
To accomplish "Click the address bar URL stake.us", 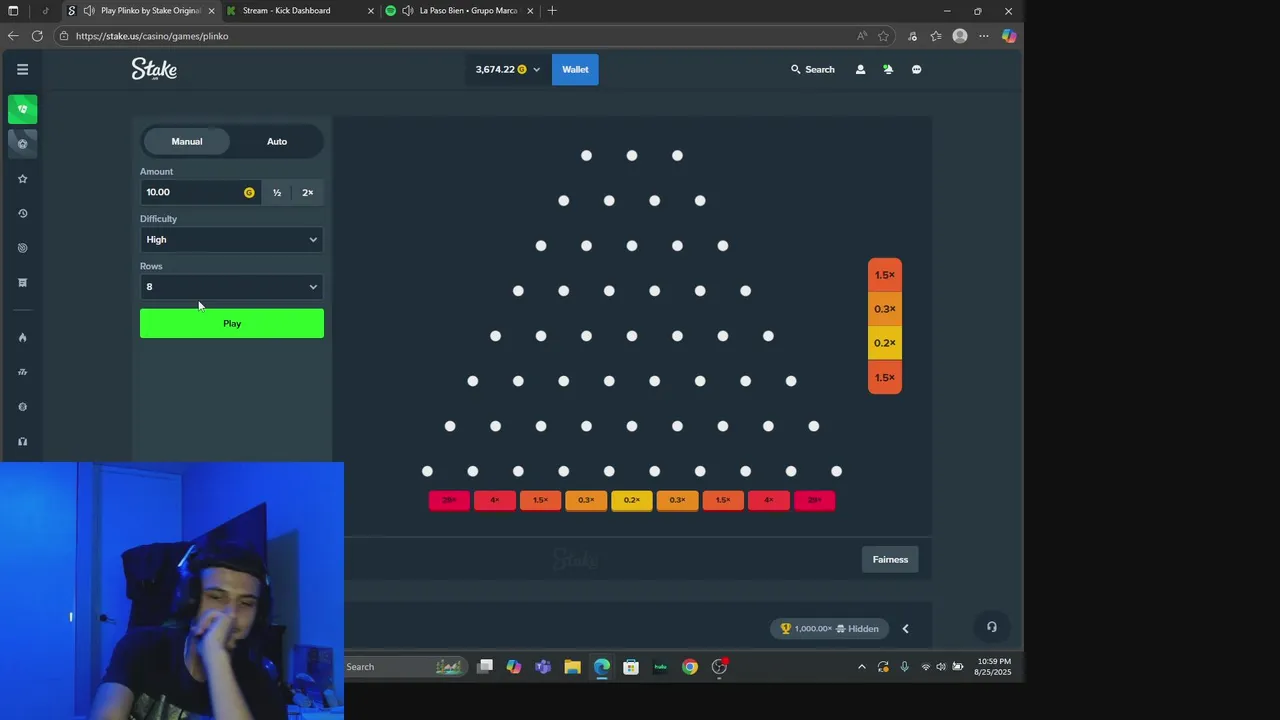I will click(152, 36).
